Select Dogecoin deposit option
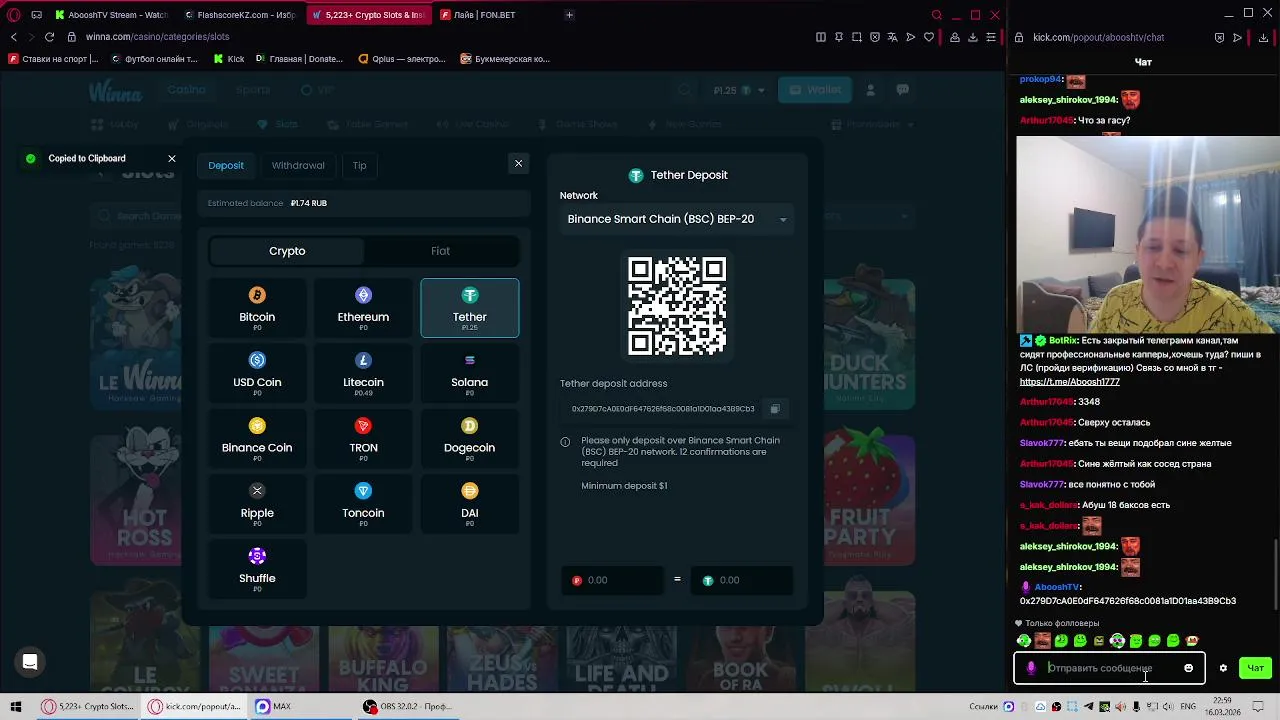 [470, 438]
